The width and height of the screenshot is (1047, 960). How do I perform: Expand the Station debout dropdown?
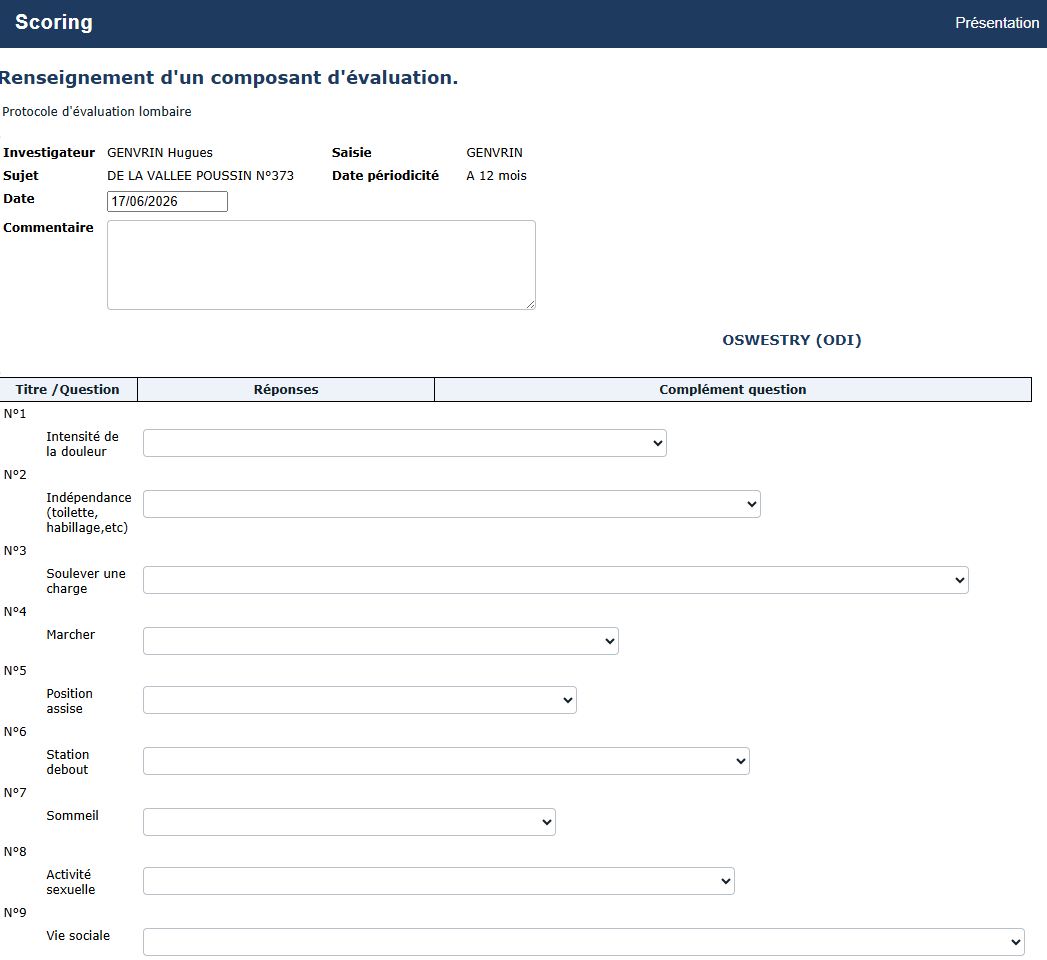pyautogui.click(x=446, y=761)
